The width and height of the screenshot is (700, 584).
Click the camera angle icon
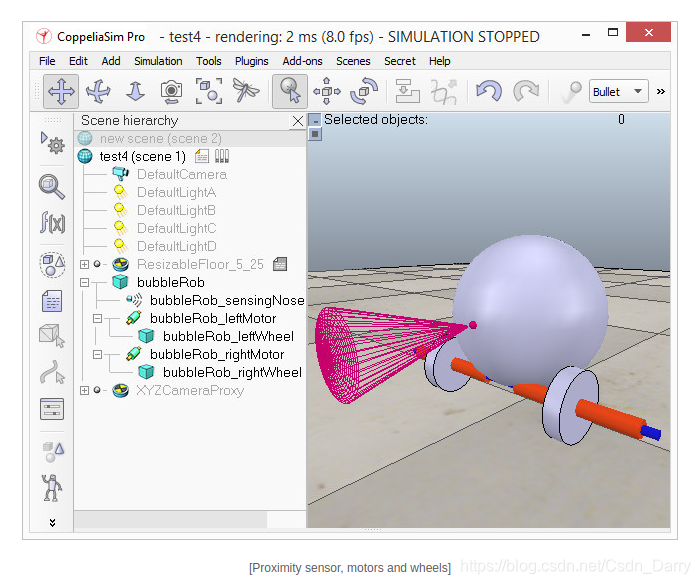(171, 92)
